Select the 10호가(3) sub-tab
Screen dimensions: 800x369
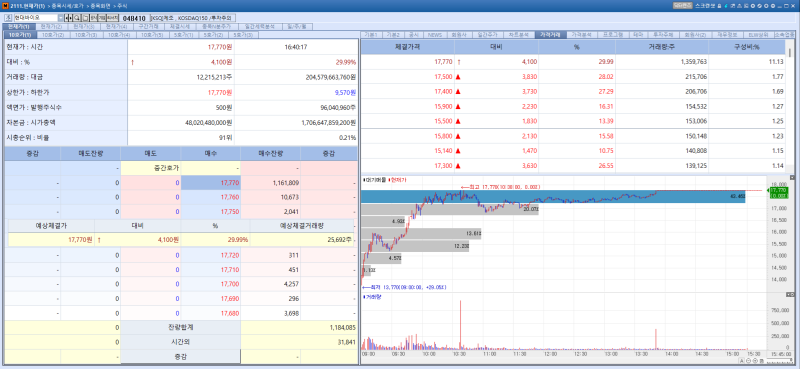point(86,35)
